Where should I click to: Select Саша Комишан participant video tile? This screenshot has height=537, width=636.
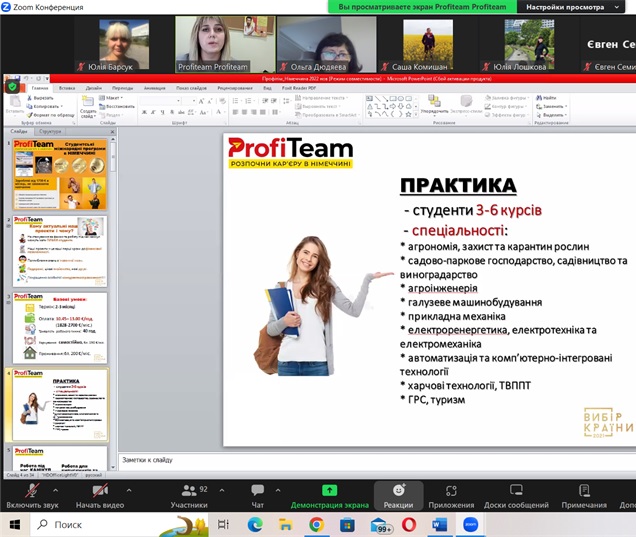[x=428, y=45]
